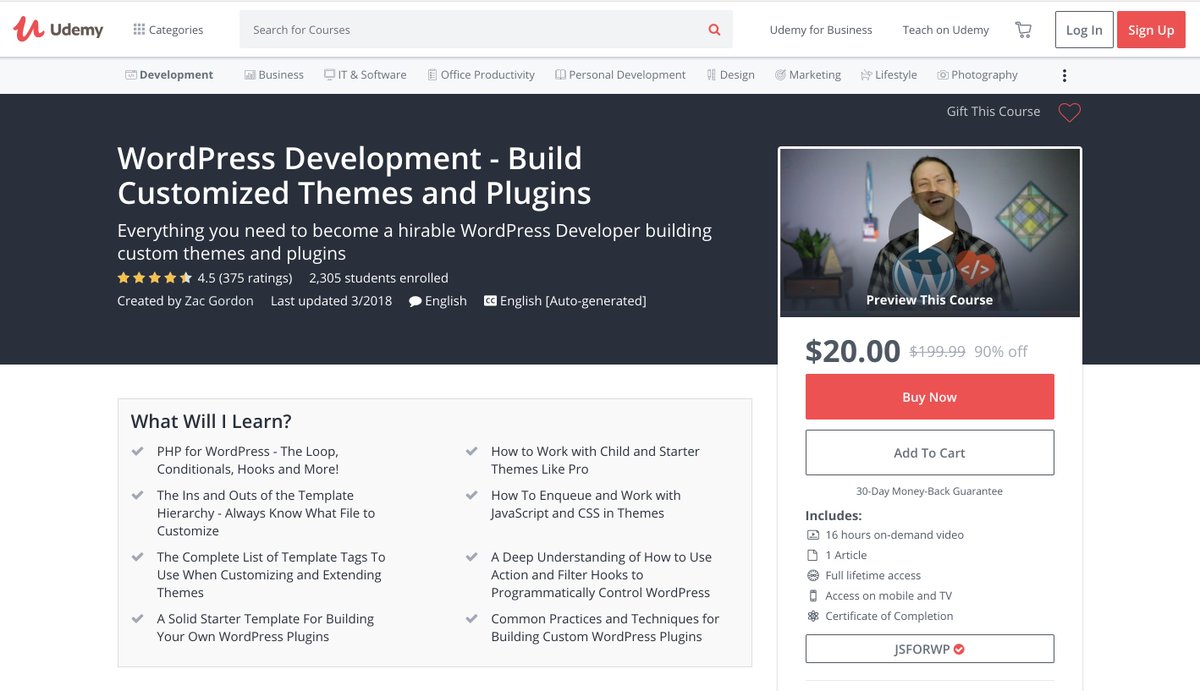Select the Lifestyle category tab
The width and height of the screenshot is (1200, 691).
coord(889,75)
